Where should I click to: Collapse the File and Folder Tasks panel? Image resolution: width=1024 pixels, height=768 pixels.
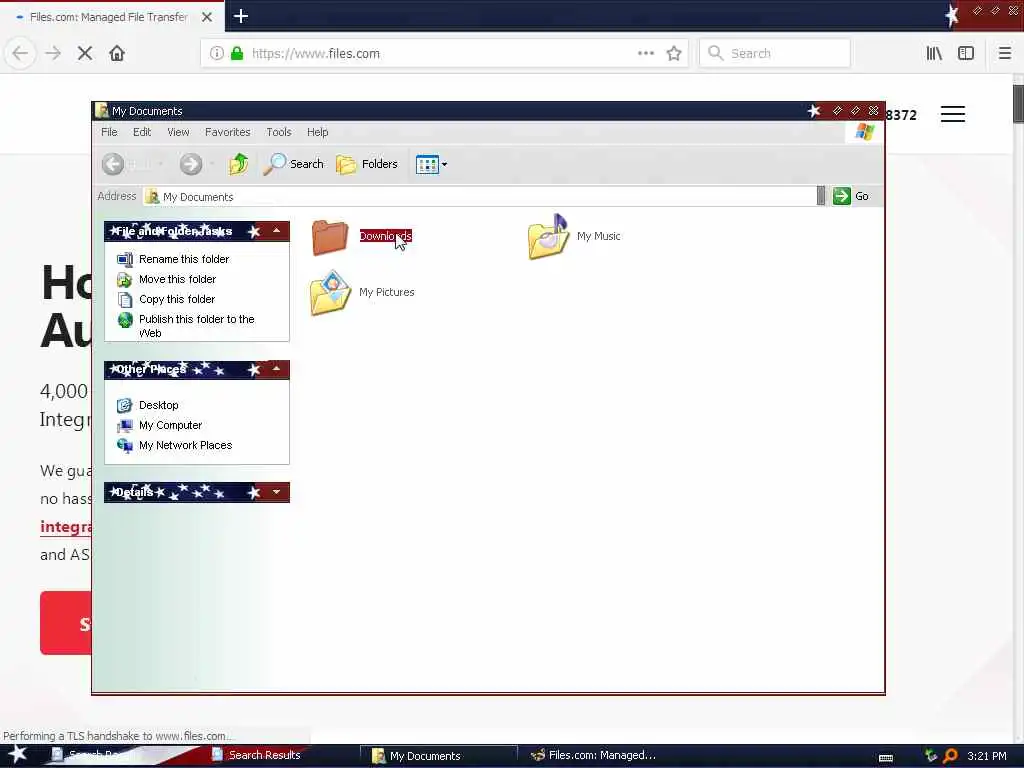[x=276, y=231]
